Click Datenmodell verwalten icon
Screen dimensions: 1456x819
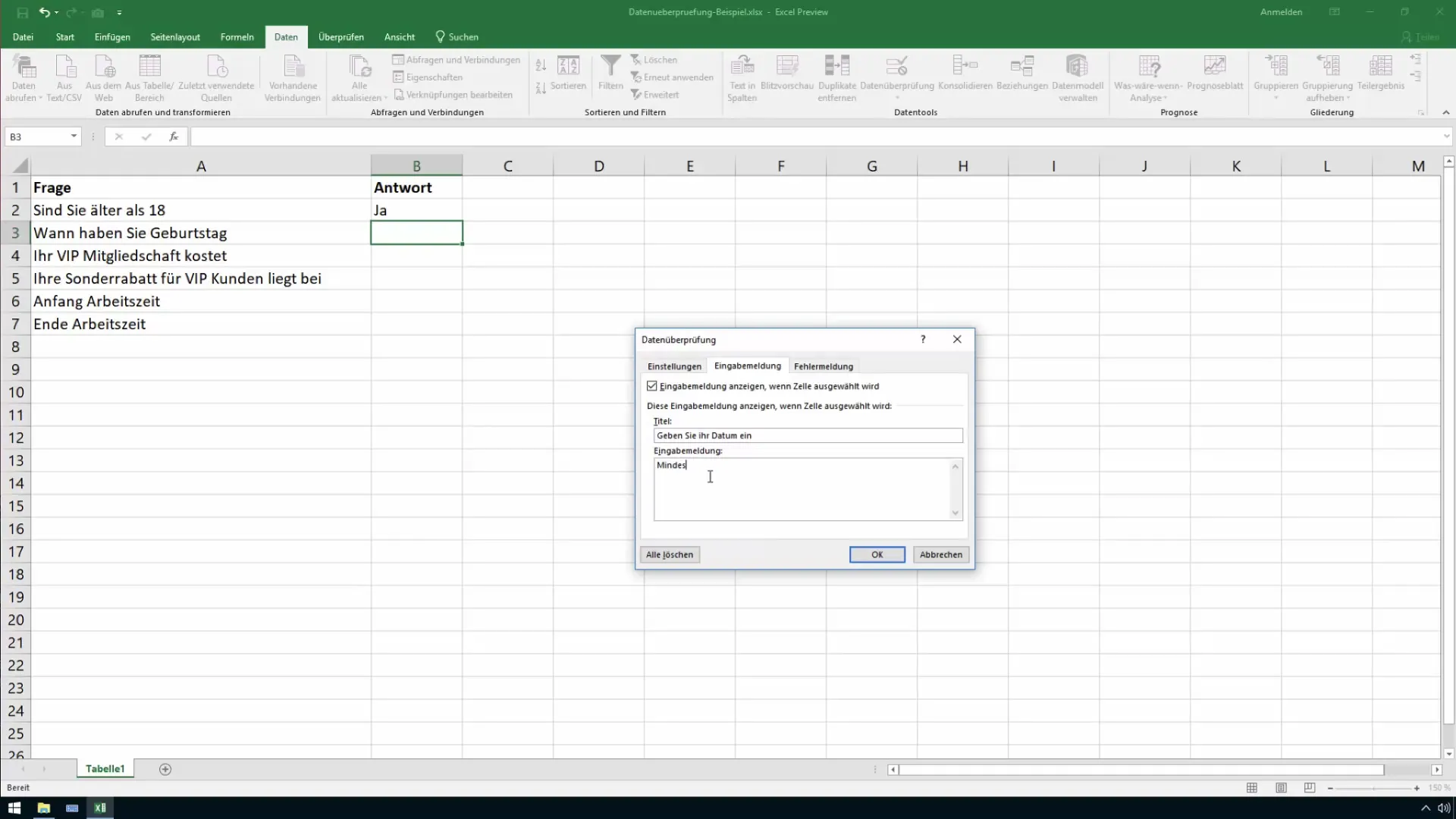1078,77
